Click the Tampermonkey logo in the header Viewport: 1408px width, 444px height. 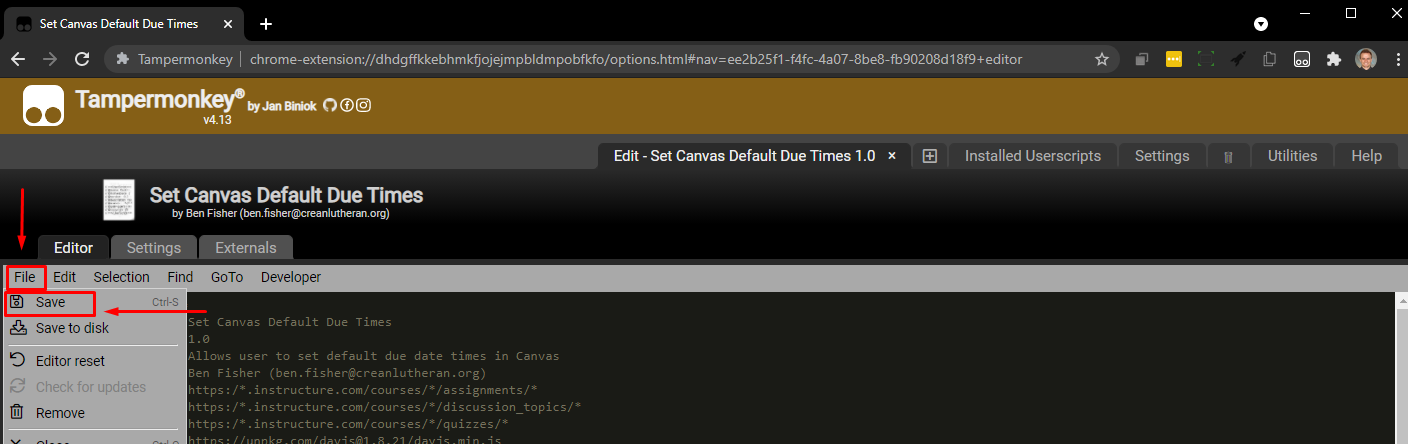45,105
